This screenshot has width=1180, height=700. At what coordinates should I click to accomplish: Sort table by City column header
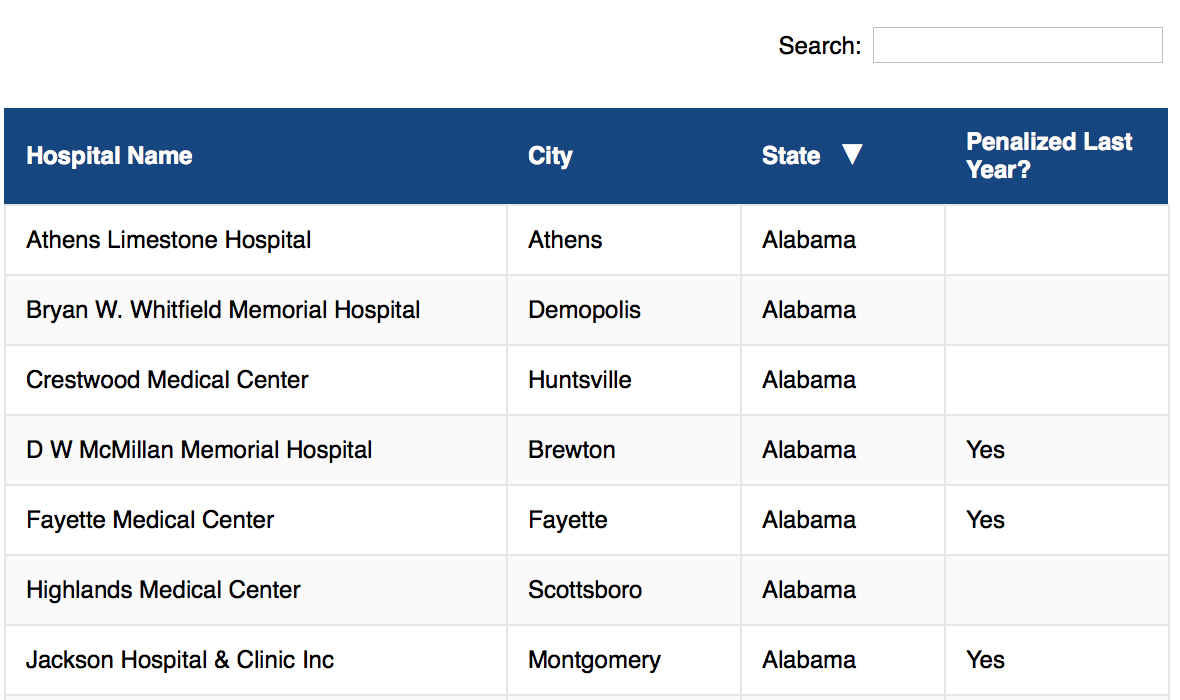pos(550,156)
